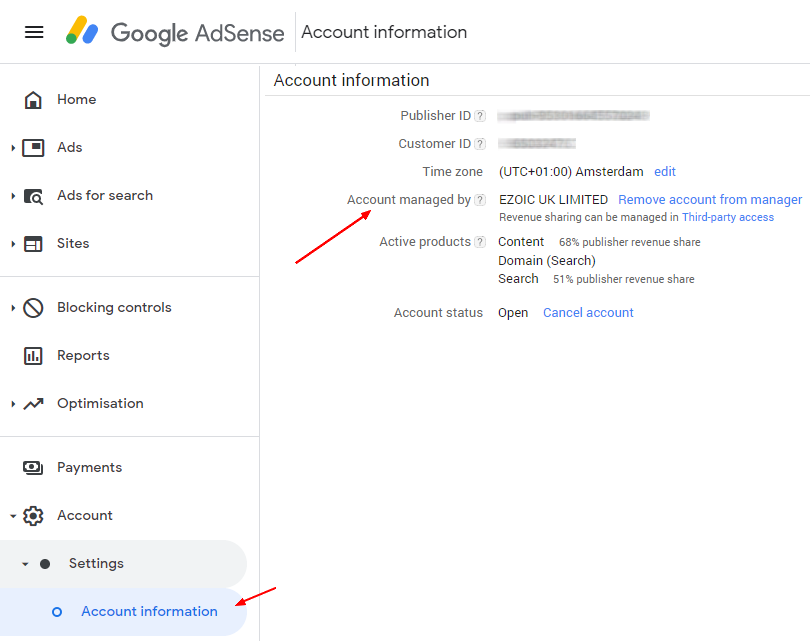Click help icon beside Account managed by
This screenshot has width=810, height=641.
480,200
